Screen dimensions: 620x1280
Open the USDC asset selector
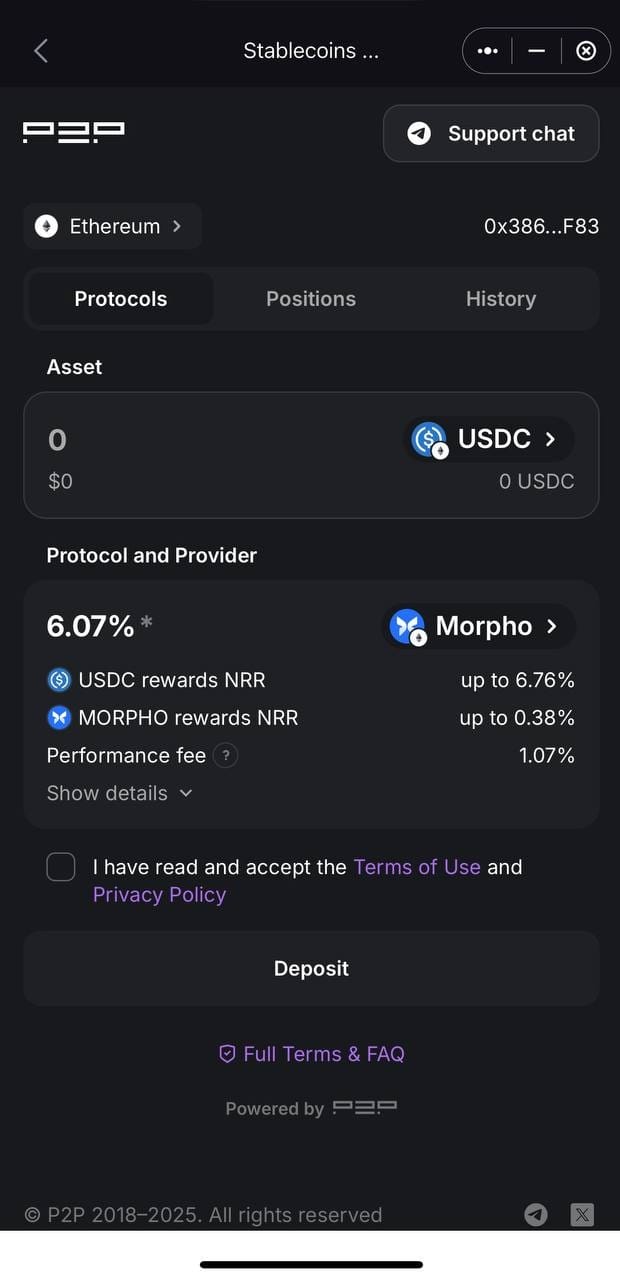490,439
